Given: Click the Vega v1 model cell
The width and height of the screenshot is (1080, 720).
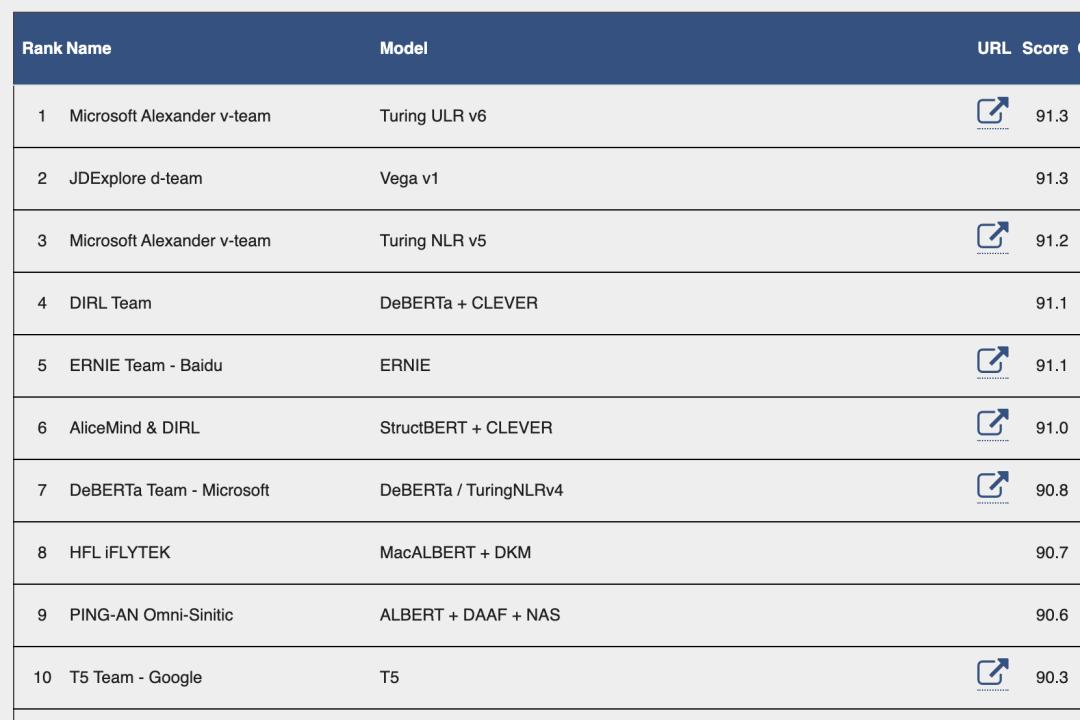Looking at the screenshot, I should pyautogui.click(x=409, y=178).
